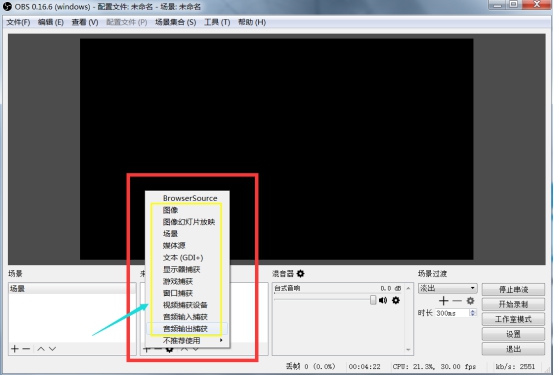Close the OBS window
Screen dimensions: 554x375
tap(537, 5)
